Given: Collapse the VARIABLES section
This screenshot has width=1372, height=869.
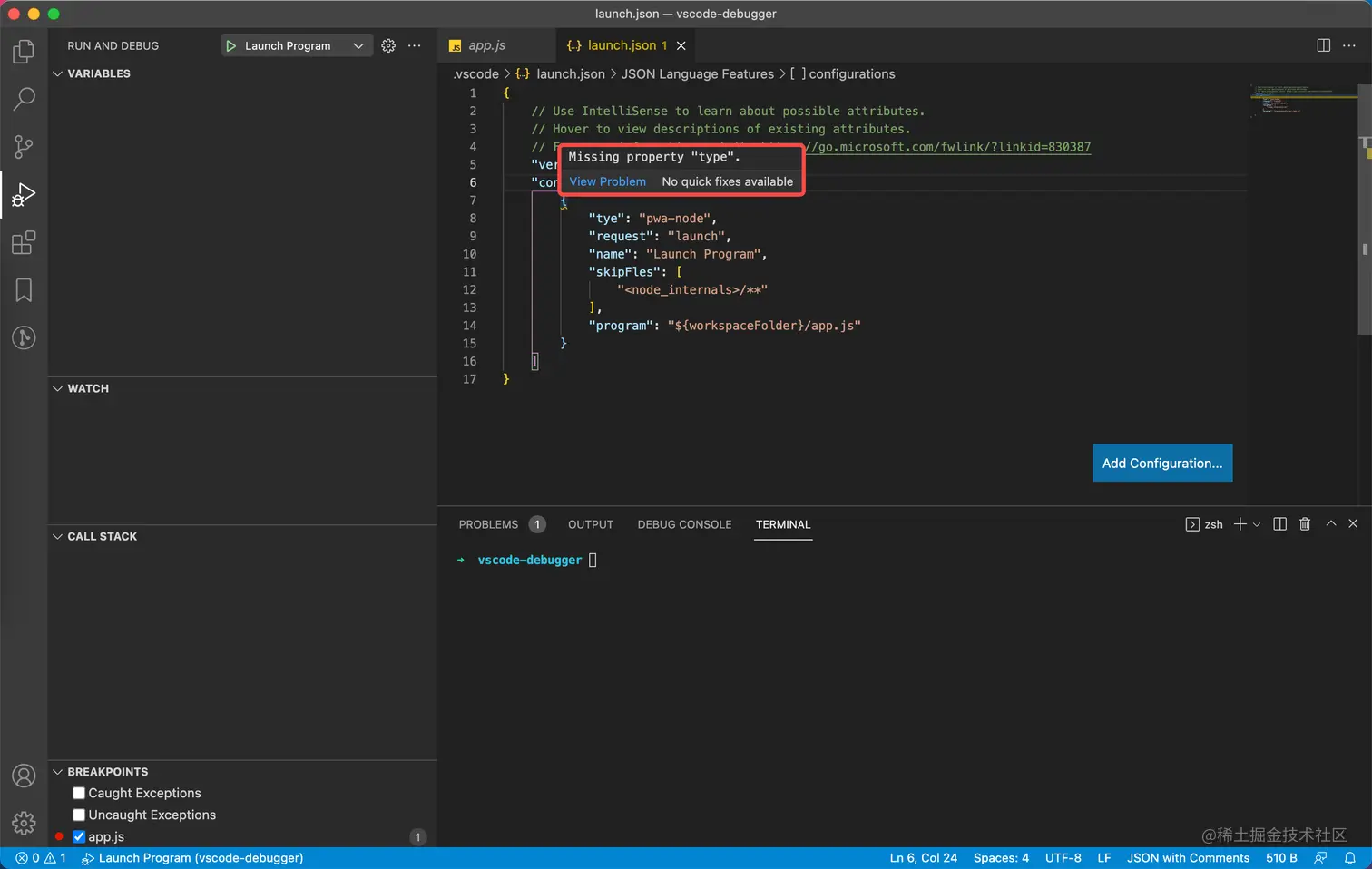Looking at the screenshot, I should [x=58, y=73].
